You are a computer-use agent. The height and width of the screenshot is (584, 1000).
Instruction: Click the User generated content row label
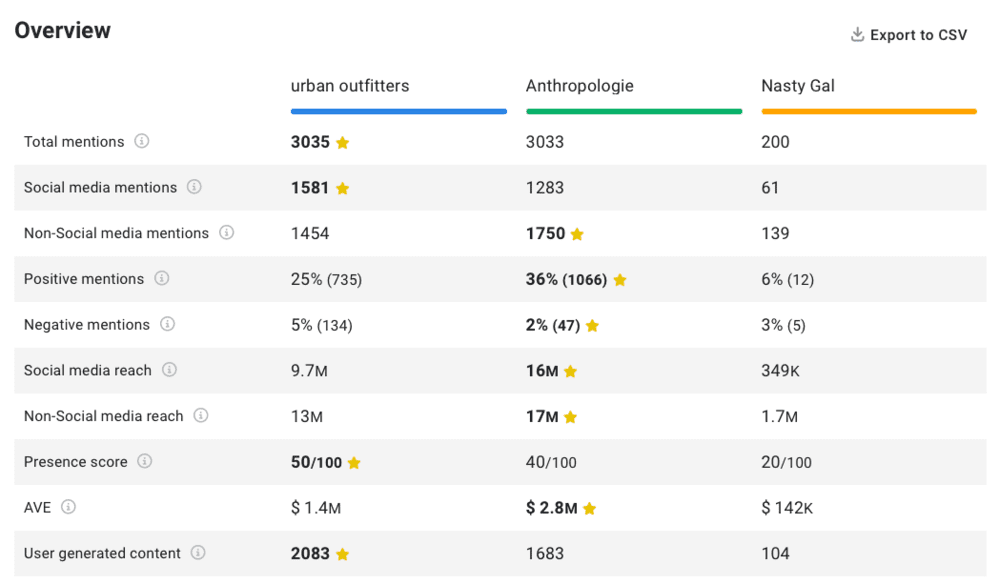(x=102, y=553)
